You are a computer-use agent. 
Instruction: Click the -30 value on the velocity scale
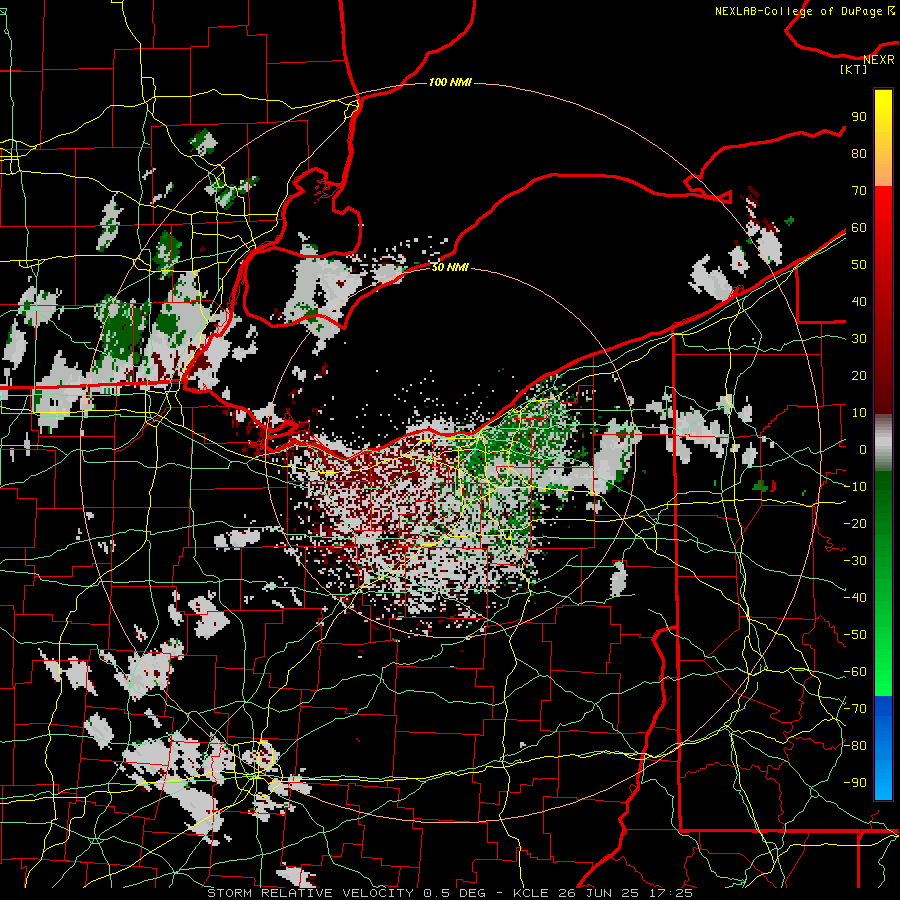(x=855, y=561)
